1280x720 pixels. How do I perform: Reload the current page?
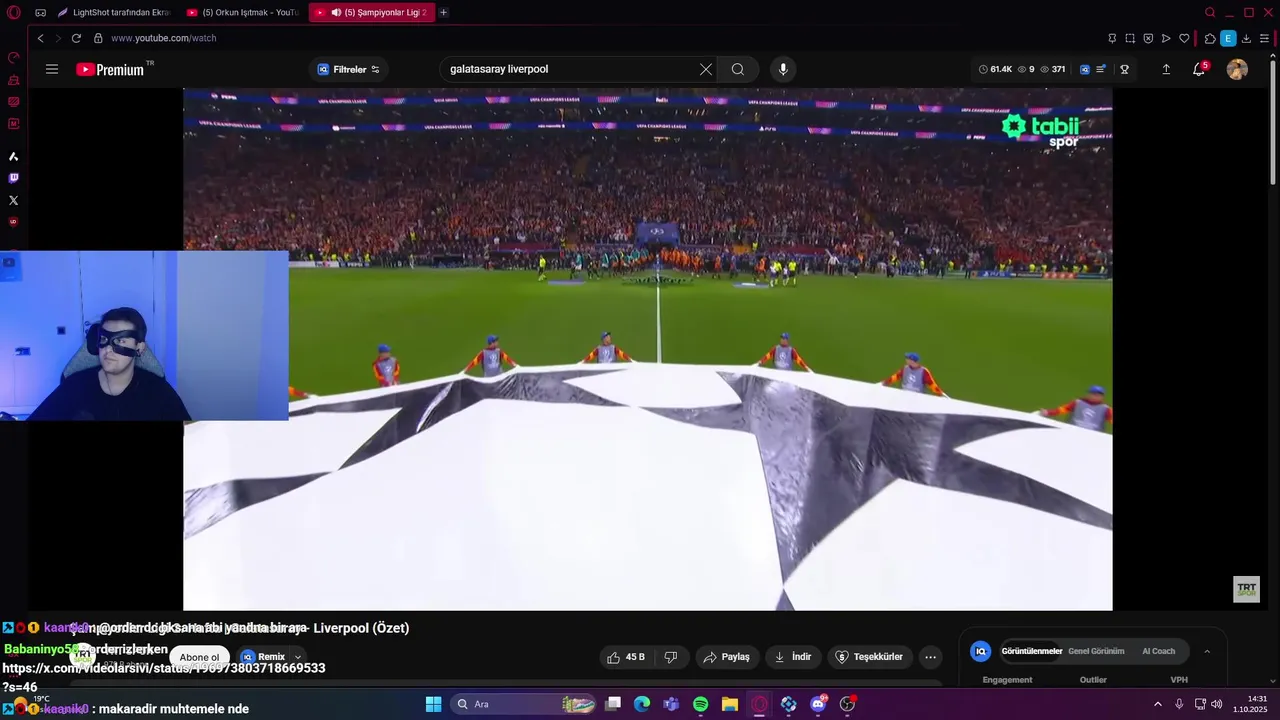click(76, 38)
